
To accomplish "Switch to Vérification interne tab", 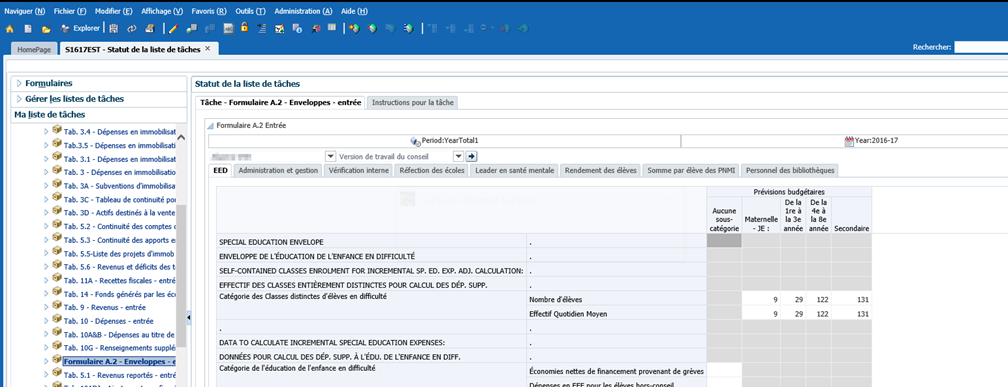I will point(359,170).
